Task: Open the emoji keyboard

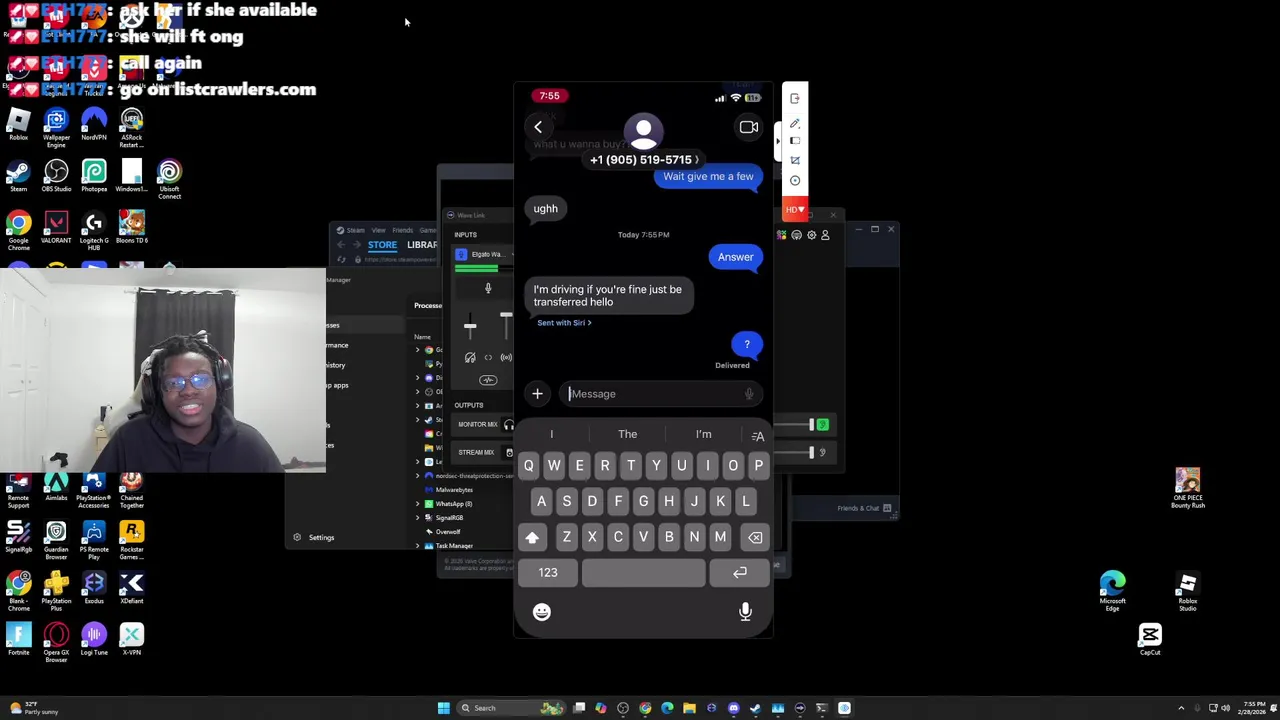Action: pos(541,612)
